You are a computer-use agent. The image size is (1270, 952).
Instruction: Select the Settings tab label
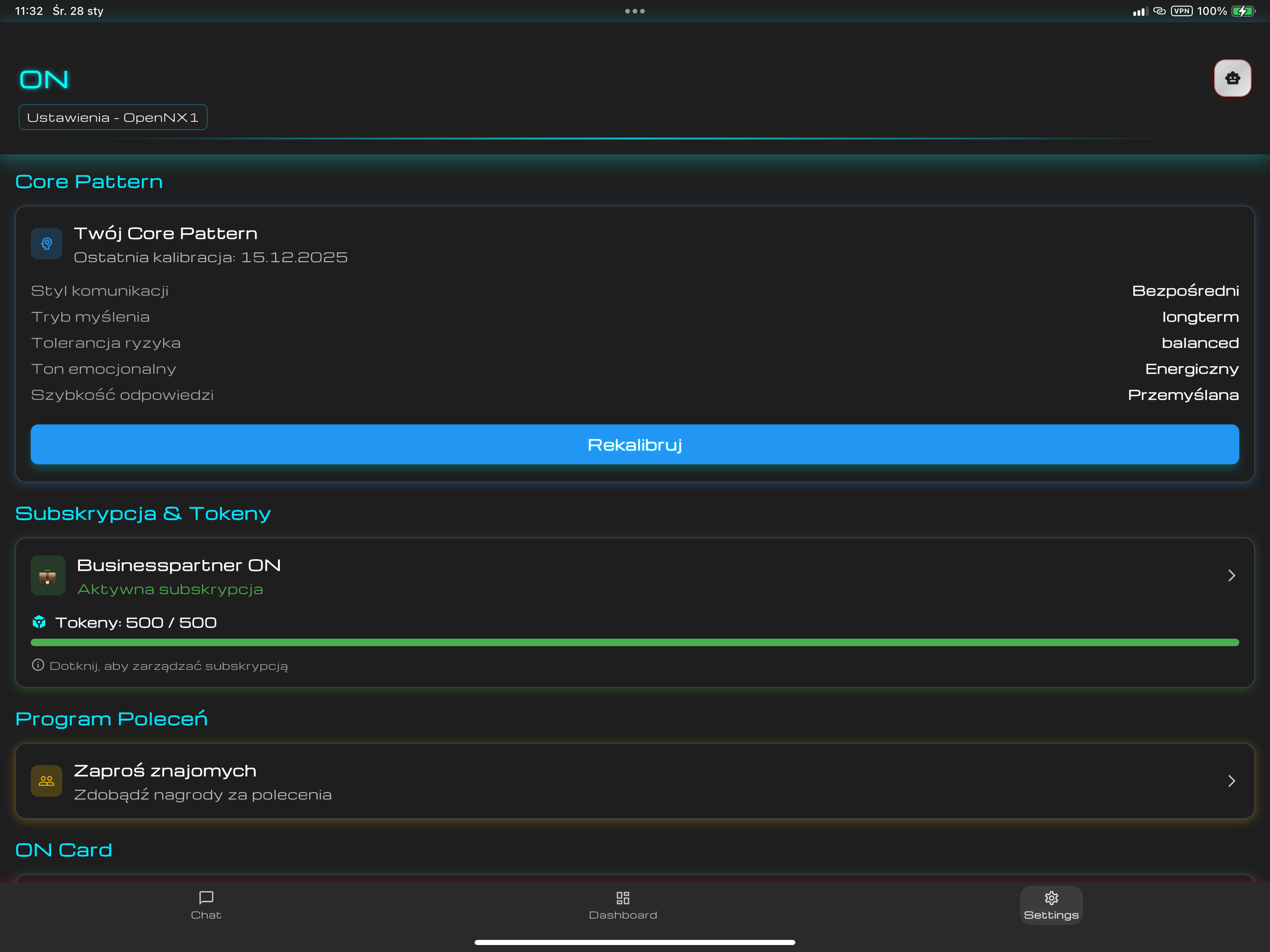[1051, 915]
